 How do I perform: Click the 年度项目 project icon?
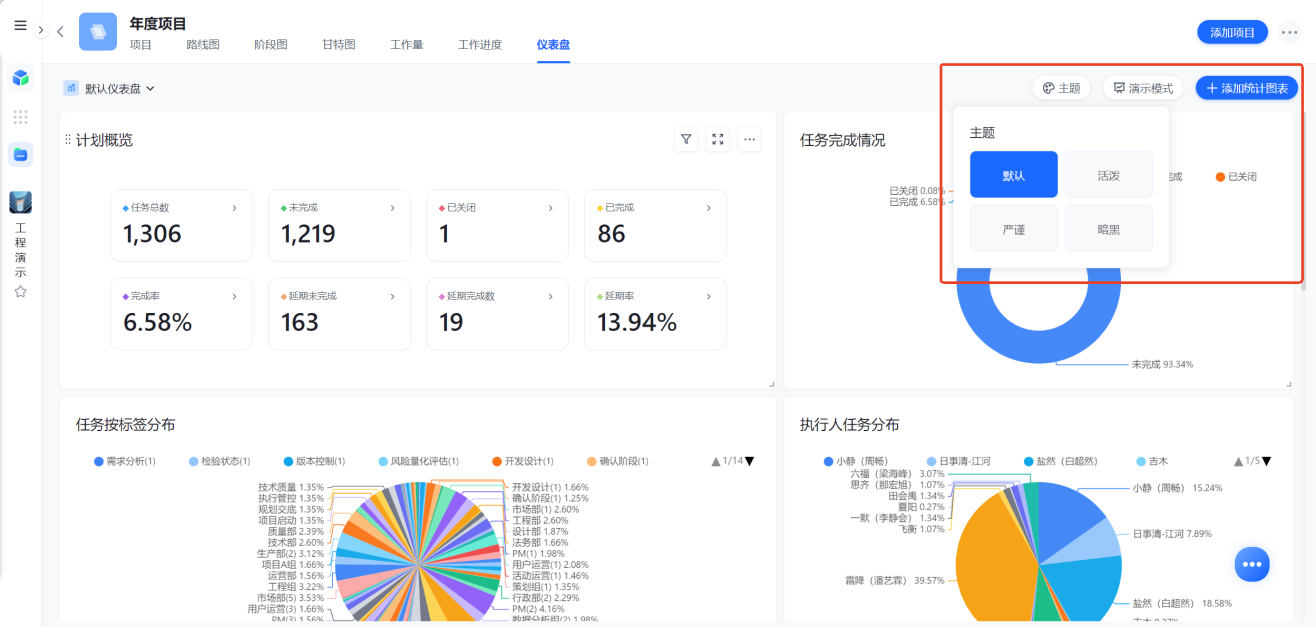pos(98,32)
